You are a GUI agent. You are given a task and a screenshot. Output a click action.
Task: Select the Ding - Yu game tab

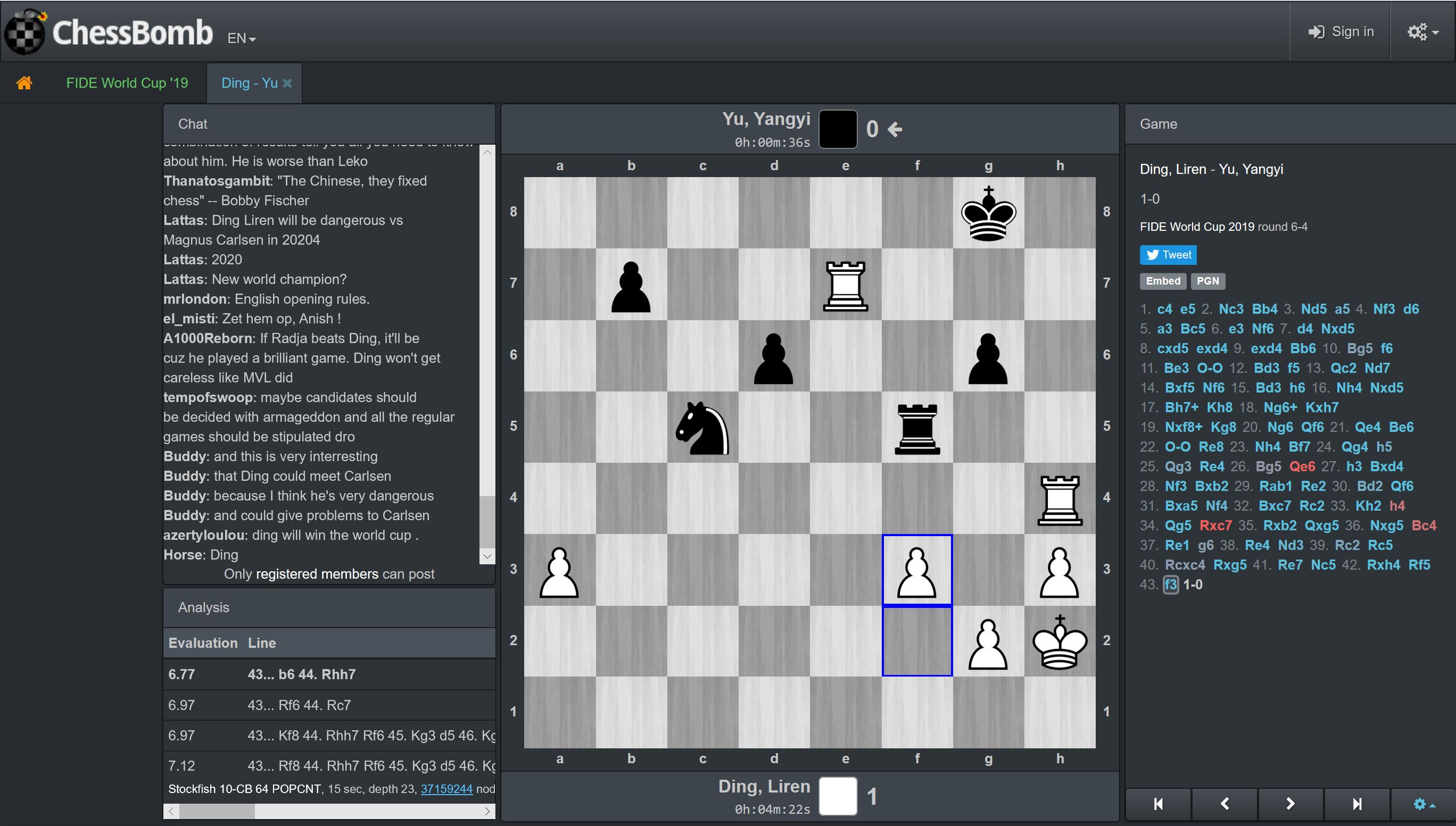coord(249,82)
